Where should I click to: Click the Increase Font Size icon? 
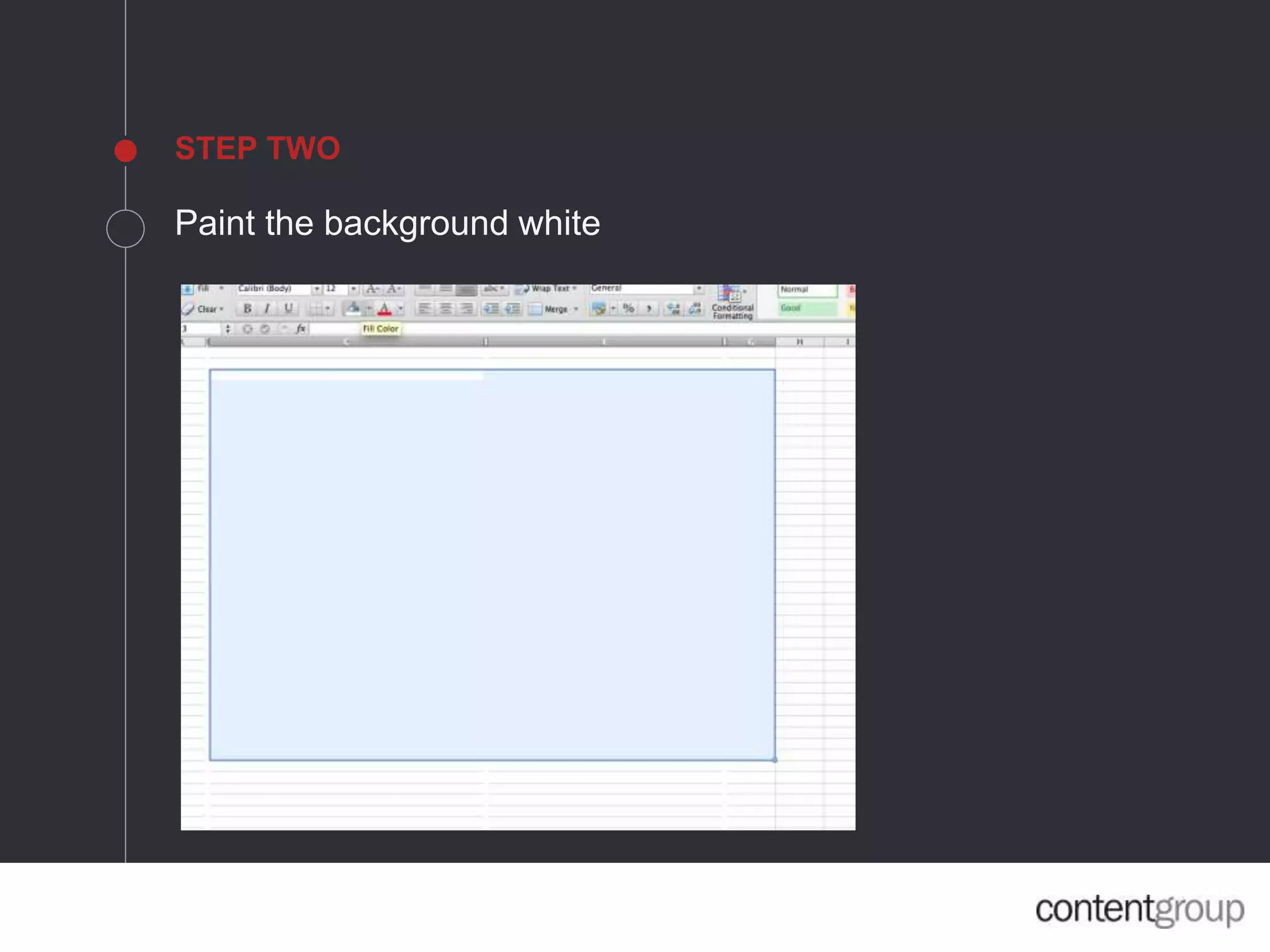[x=372, y=289]
